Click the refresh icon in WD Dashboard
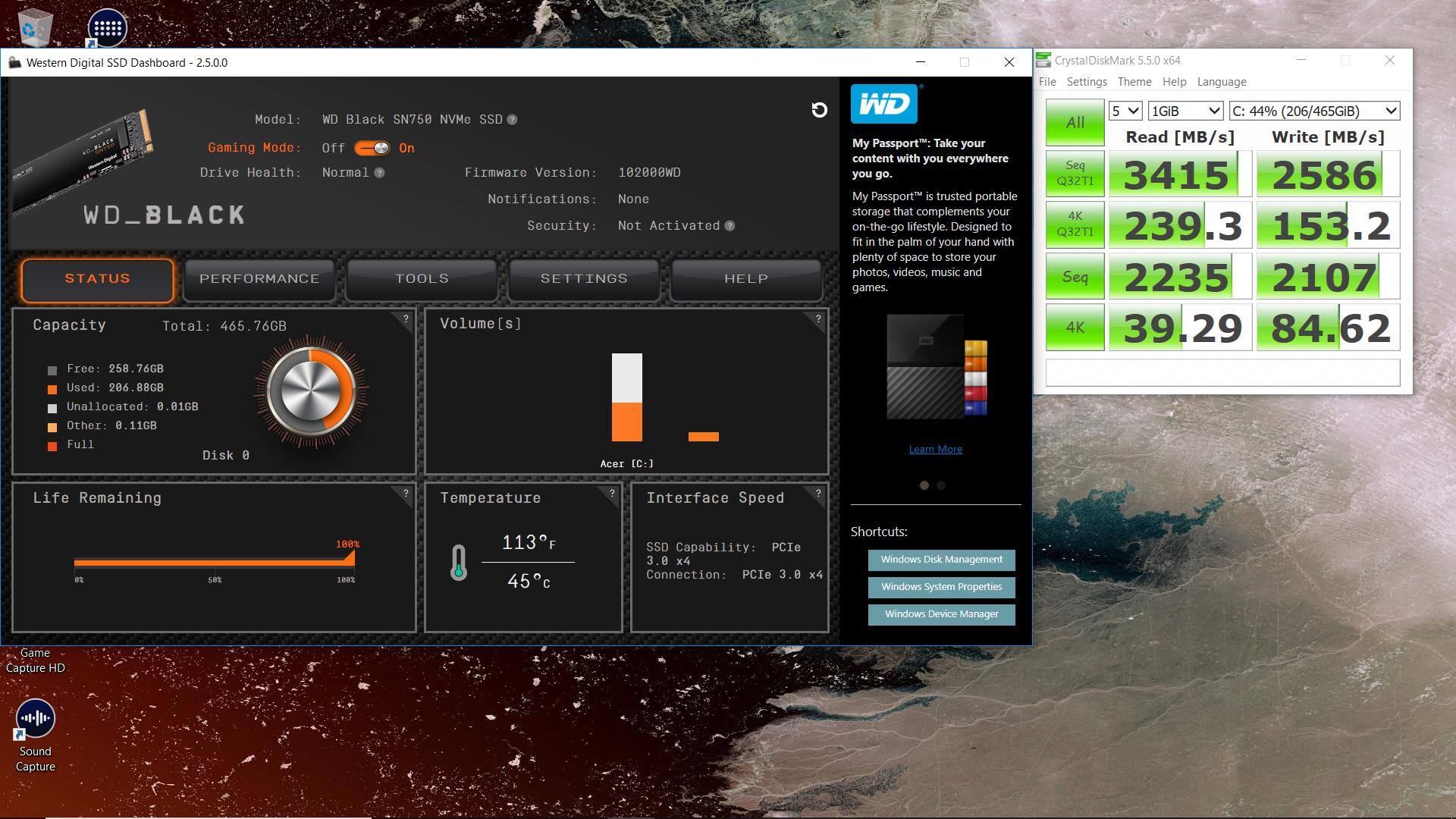 (x=819, y=110)
